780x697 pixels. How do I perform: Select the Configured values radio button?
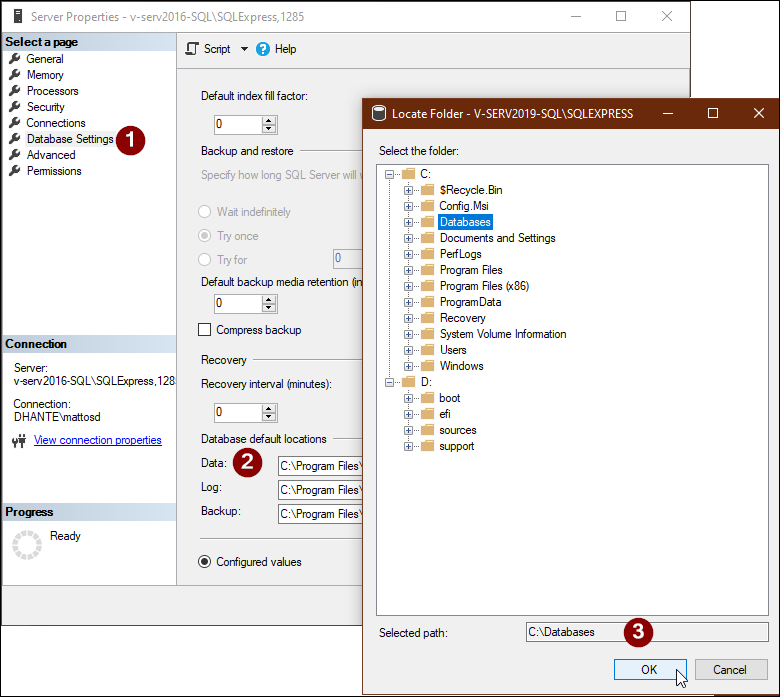204,562
